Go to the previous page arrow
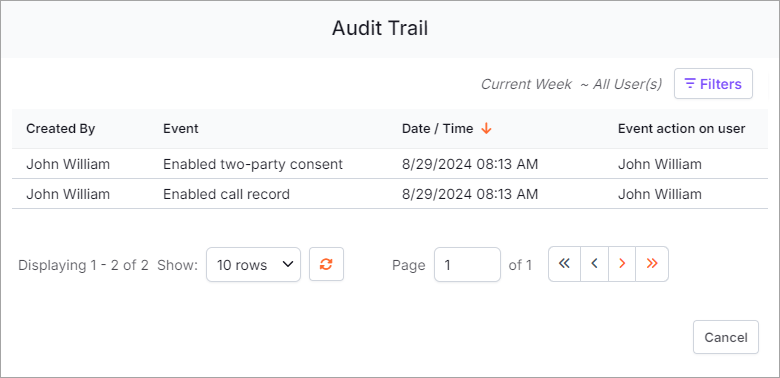The image size is (780, 378). click(x=594, y=264)
